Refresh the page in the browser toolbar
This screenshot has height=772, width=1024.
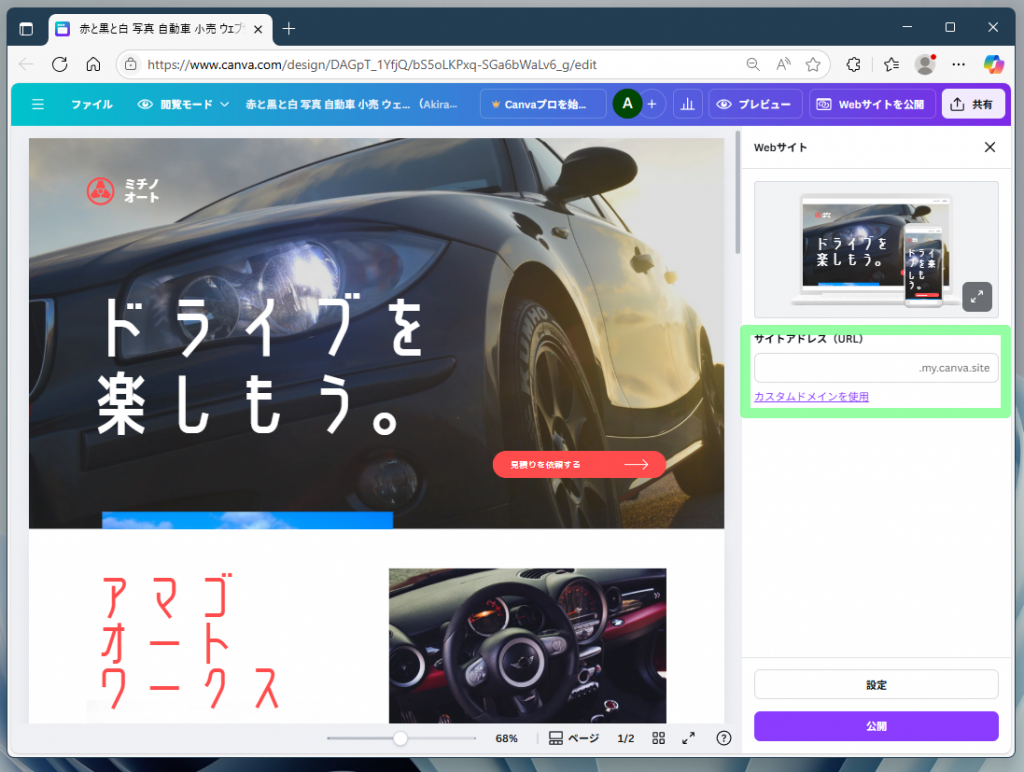(x=60, y=64)
